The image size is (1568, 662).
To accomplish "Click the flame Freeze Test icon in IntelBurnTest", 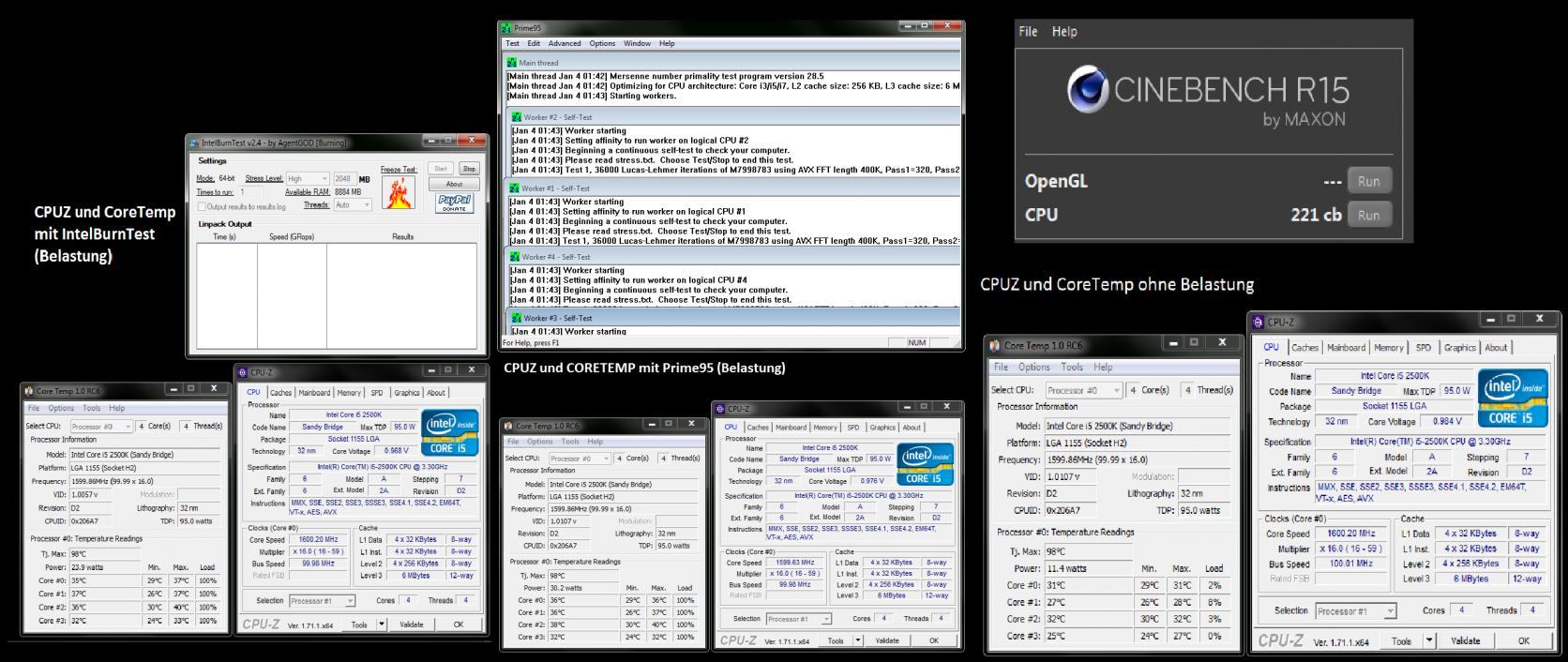I will (399, 194).
